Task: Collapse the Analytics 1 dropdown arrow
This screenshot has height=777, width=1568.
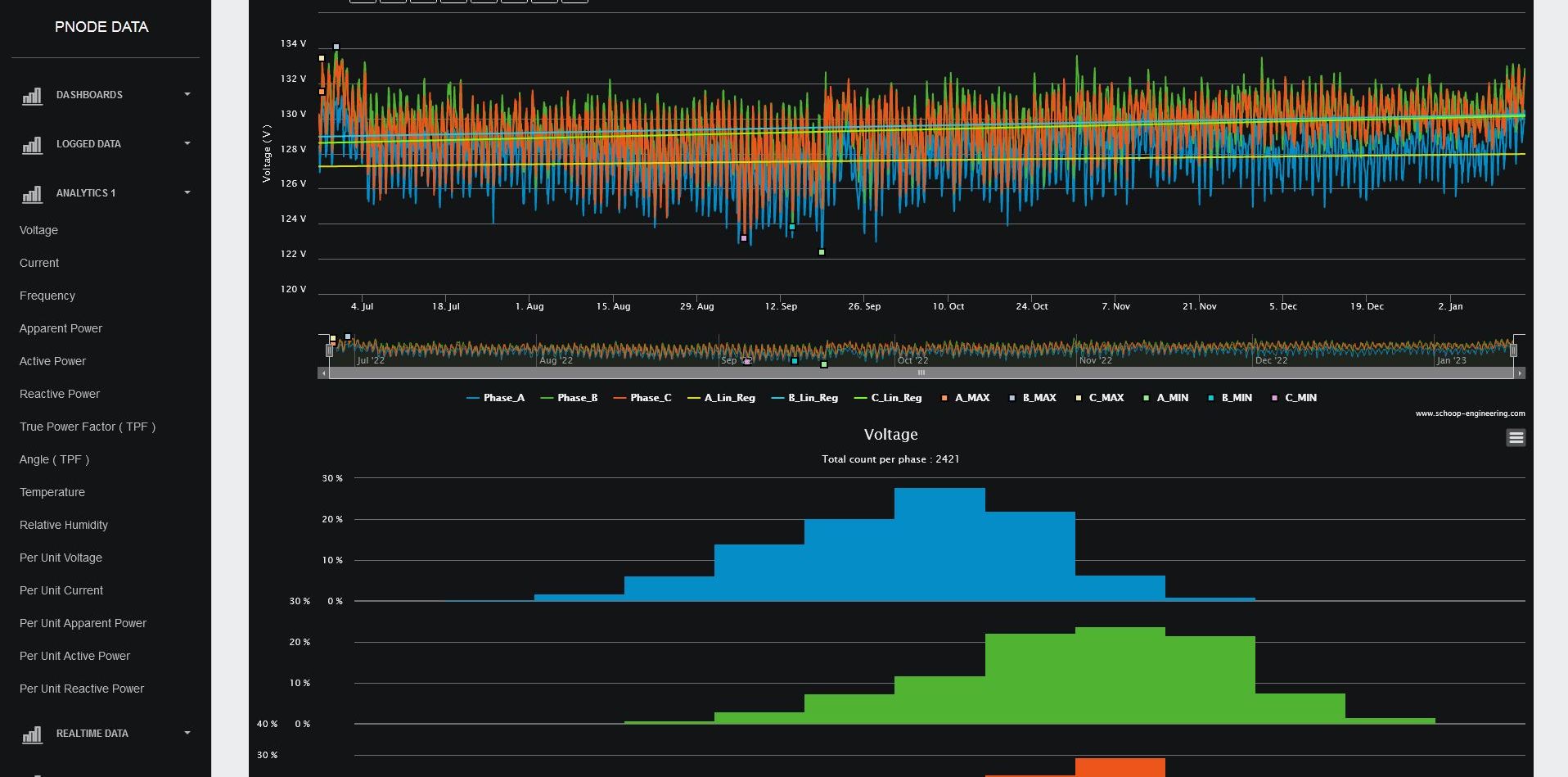Action: [187, 193]
